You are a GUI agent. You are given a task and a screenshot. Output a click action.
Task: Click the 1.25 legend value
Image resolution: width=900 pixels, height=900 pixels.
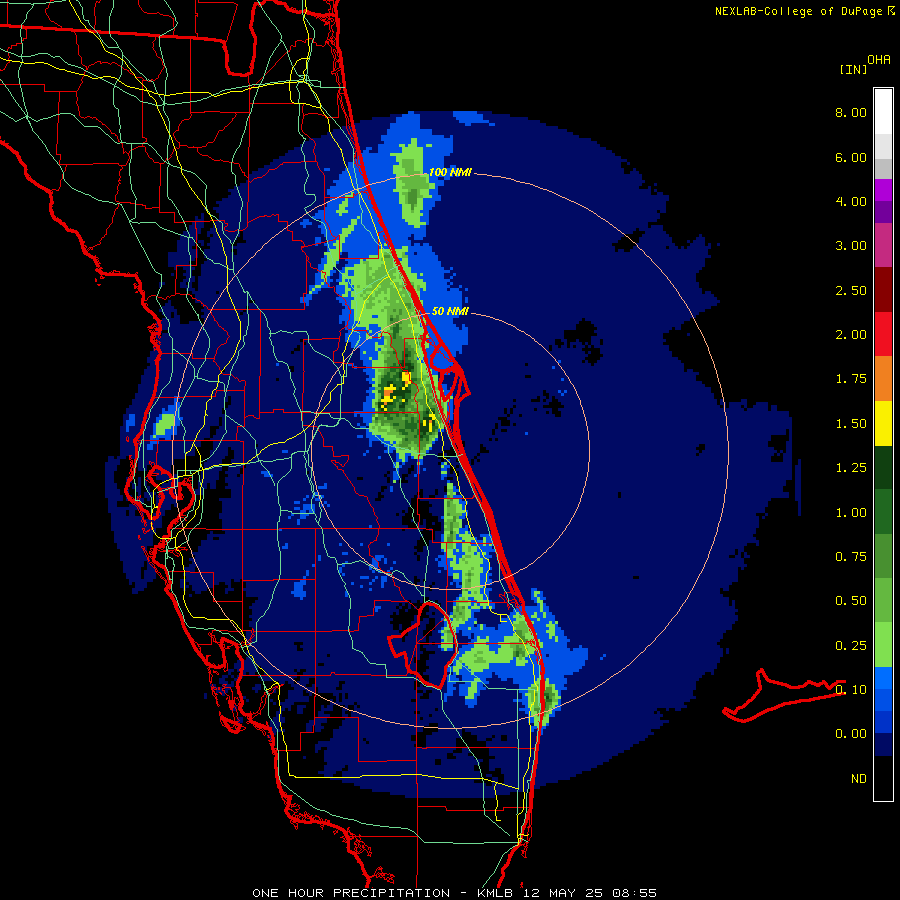point(851,468)
